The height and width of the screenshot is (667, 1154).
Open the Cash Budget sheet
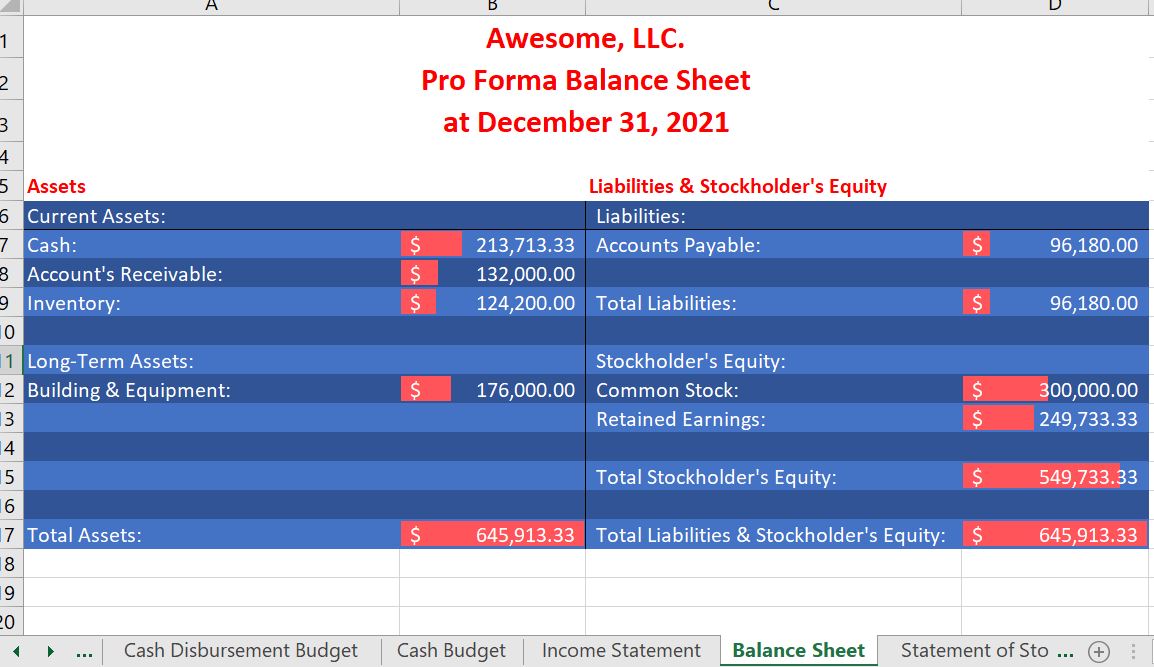(451, 649)
